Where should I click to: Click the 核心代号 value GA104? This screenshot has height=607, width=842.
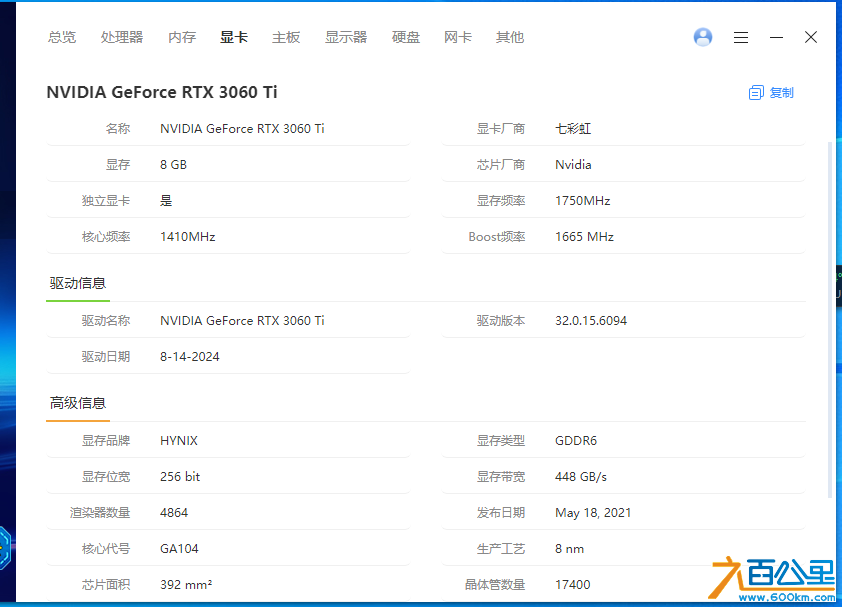pos(179,549)
